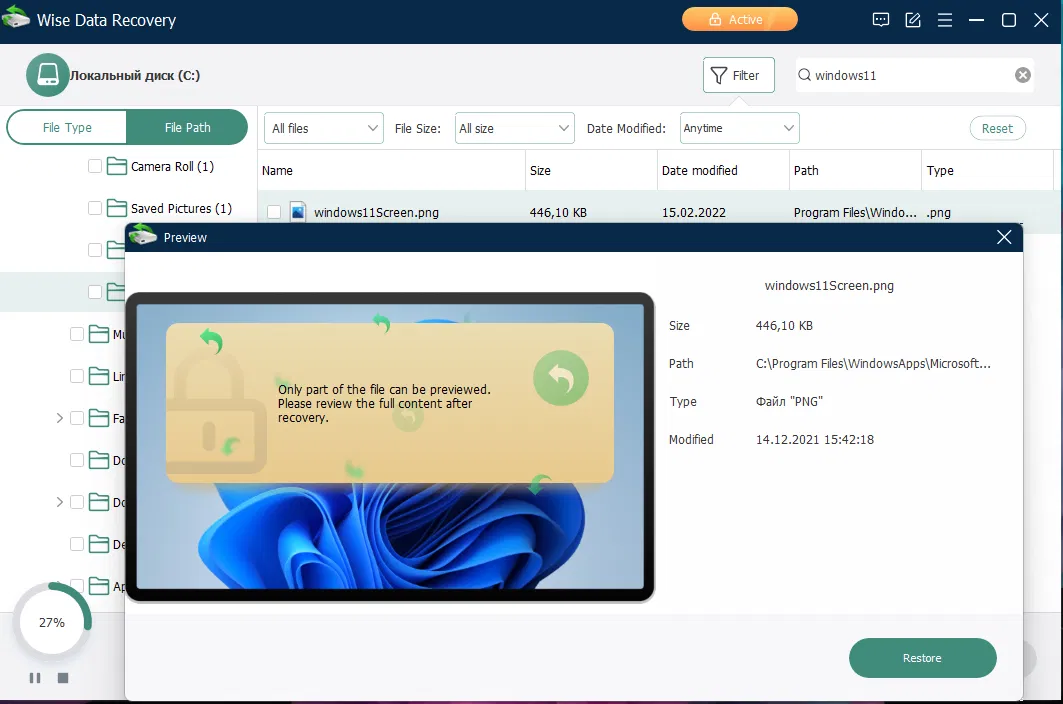This screenshot has width=1063, height=704.
Task: Click the modified date 14.12.2021 15:42:18
Action: (815, 439)
